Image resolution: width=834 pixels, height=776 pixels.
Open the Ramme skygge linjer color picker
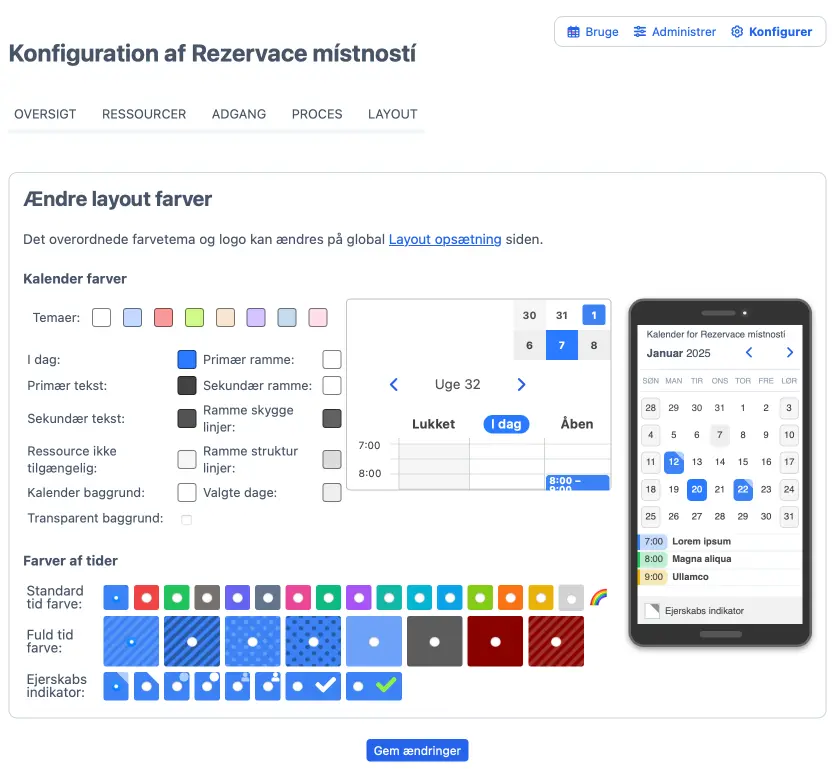[x=332, y=418]
